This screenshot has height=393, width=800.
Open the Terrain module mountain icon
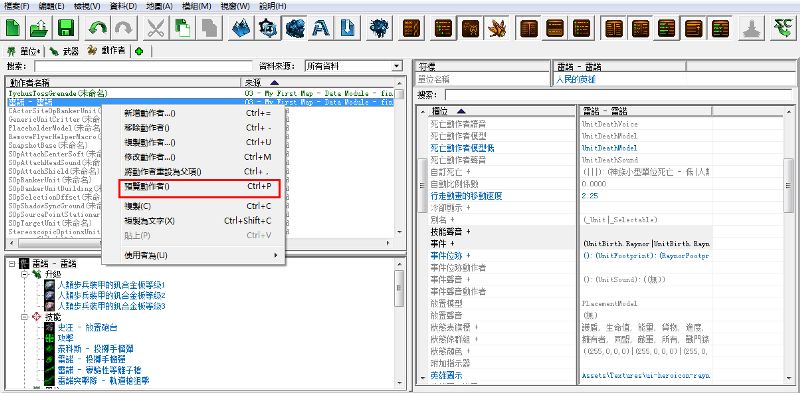point(240,27)
